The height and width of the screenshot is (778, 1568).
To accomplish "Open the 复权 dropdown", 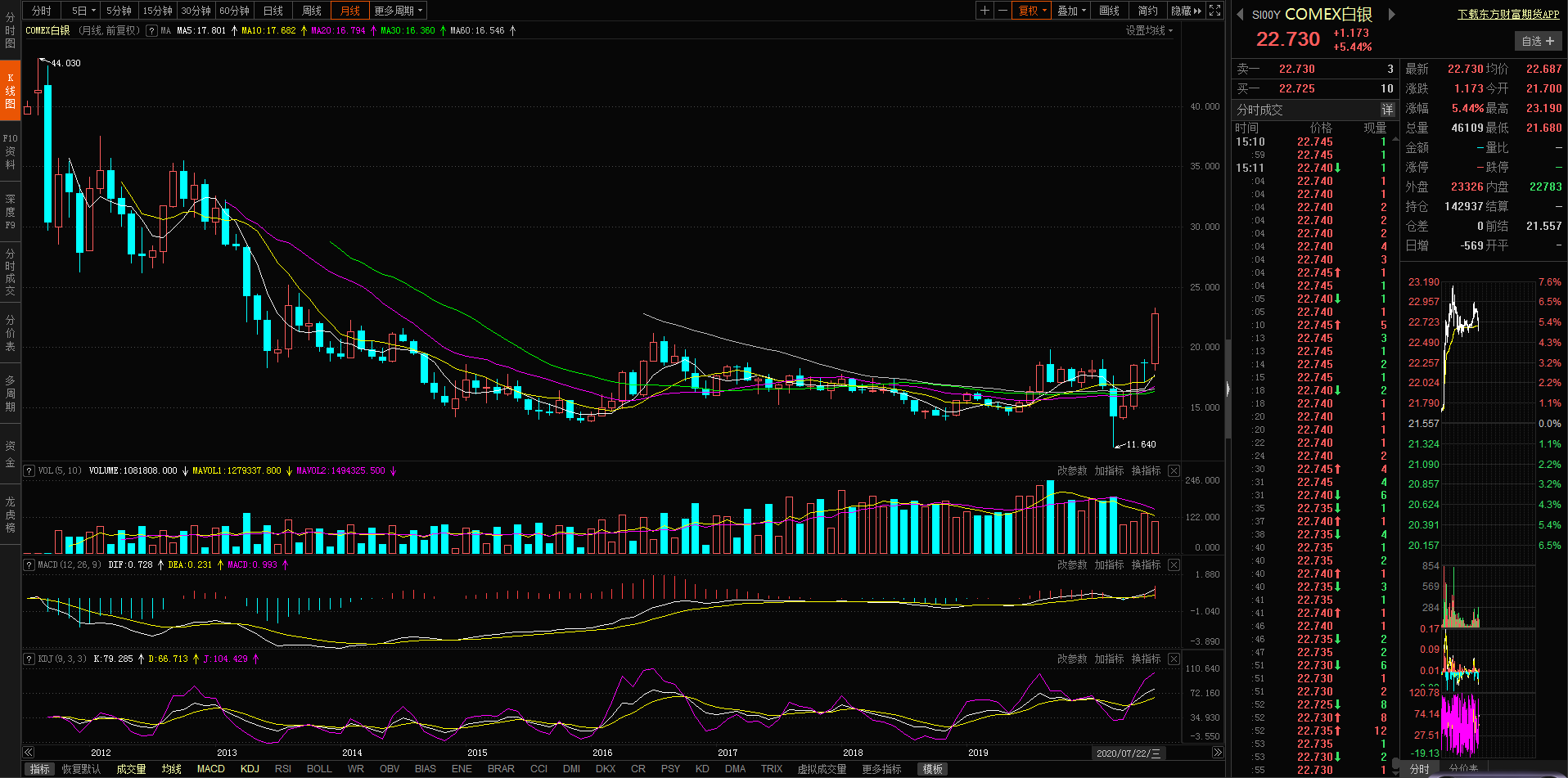I will coord(1032,11).
